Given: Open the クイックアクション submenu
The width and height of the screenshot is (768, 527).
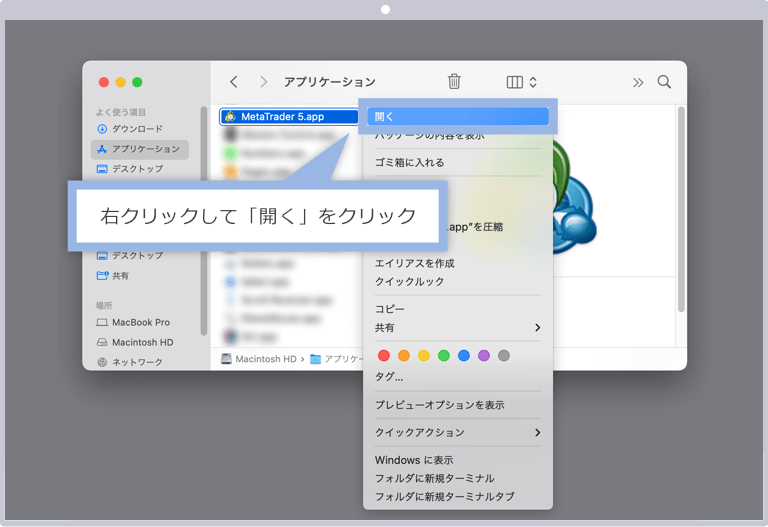Looking at the screenshot, I should point(457,432).
